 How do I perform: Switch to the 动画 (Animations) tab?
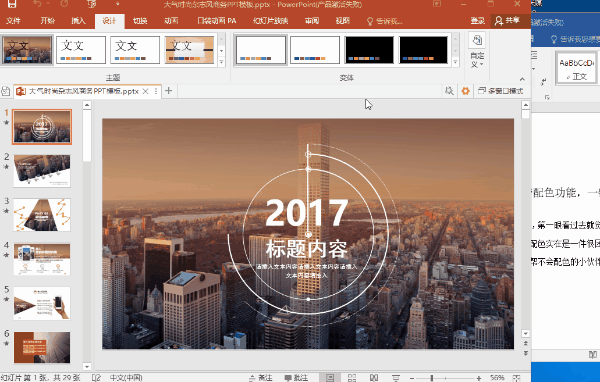click(171, 21)
